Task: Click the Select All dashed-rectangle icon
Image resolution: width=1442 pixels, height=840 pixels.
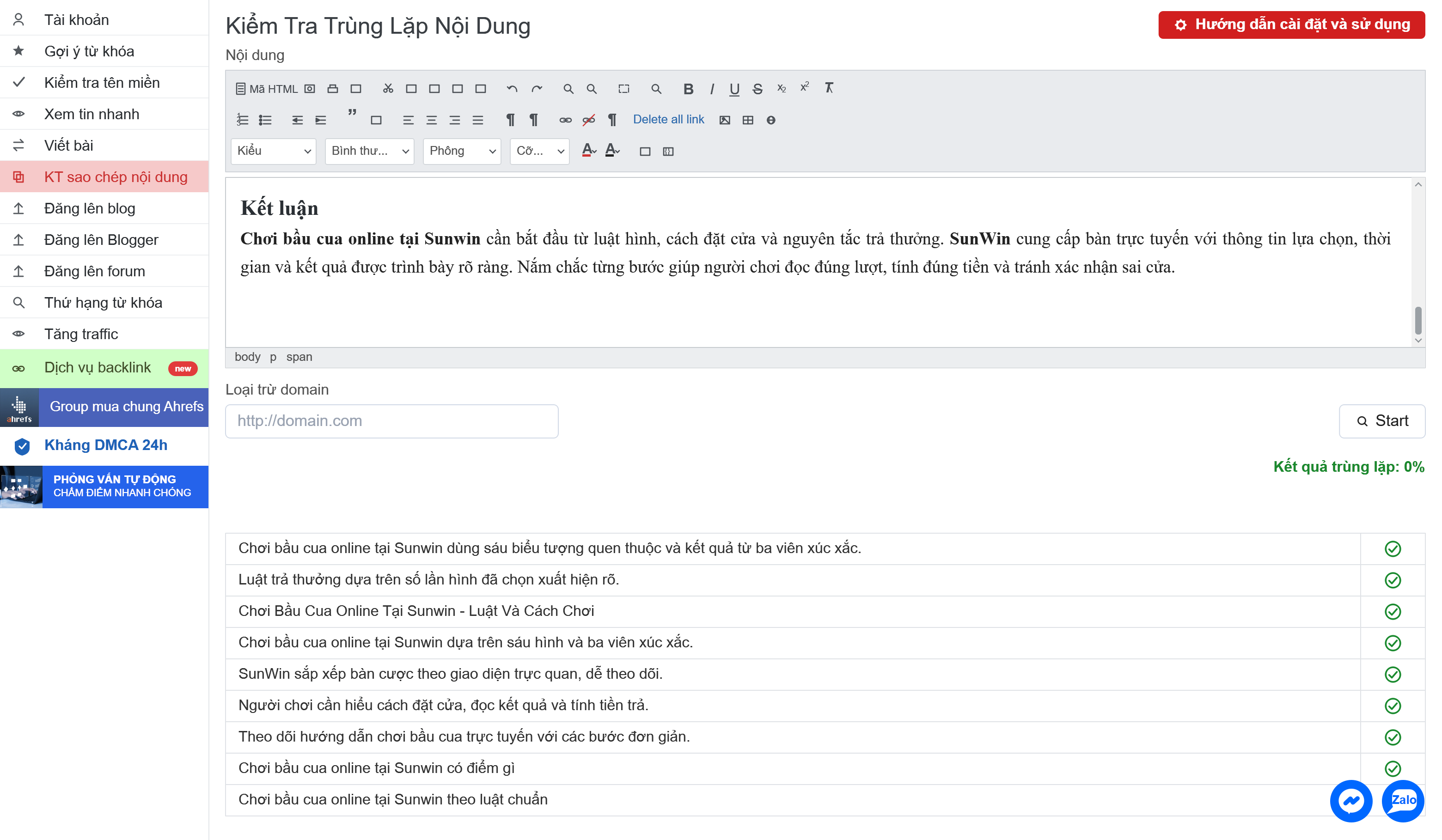Action: [x=624, y=89]
